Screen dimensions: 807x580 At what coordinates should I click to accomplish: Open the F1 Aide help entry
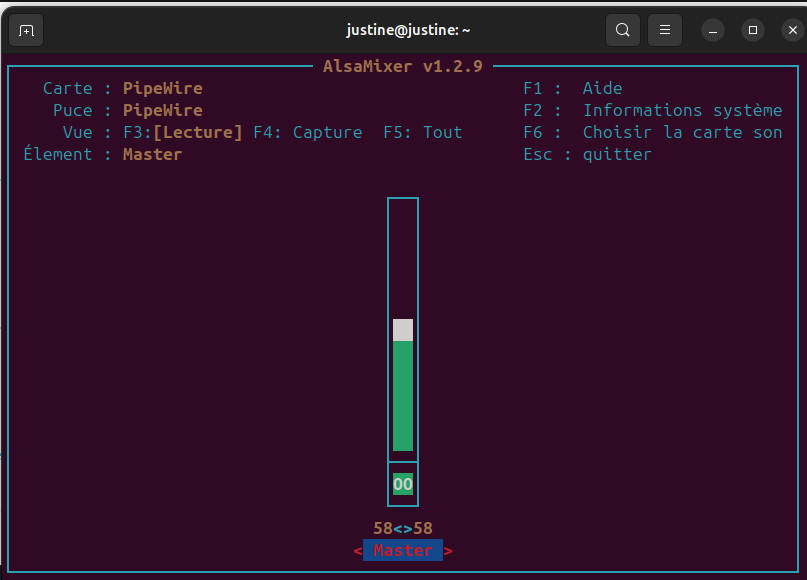coord(573,88)
